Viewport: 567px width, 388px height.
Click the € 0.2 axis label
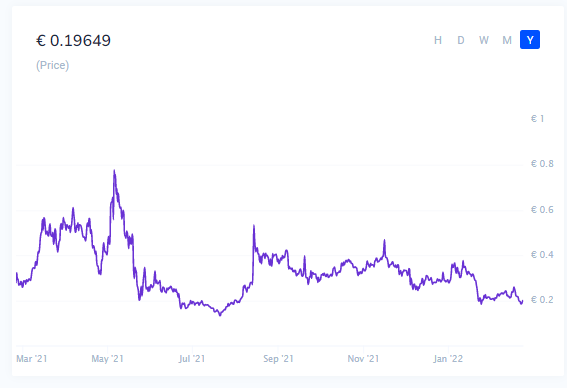point(542,300)
